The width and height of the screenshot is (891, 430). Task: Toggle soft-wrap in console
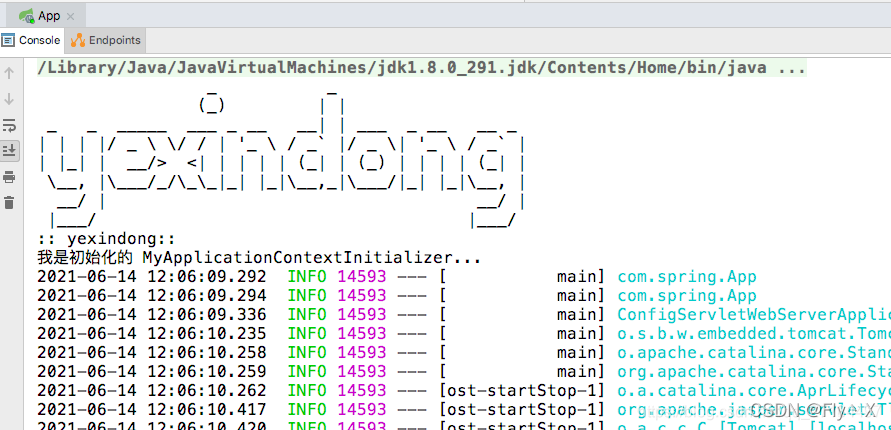tap(9, 125)
